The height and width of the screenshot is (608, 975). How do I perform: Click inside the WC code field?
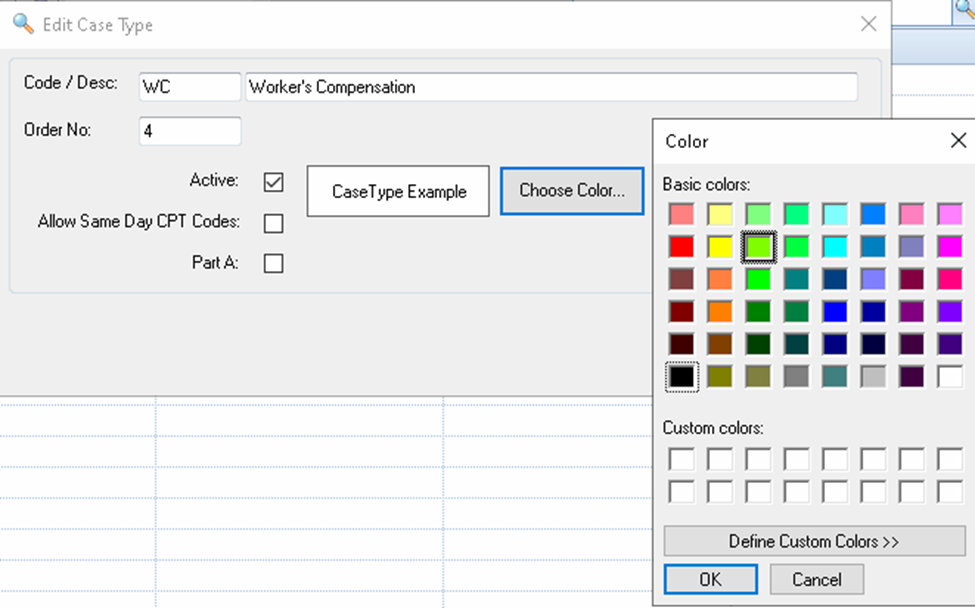click(189, 87)
